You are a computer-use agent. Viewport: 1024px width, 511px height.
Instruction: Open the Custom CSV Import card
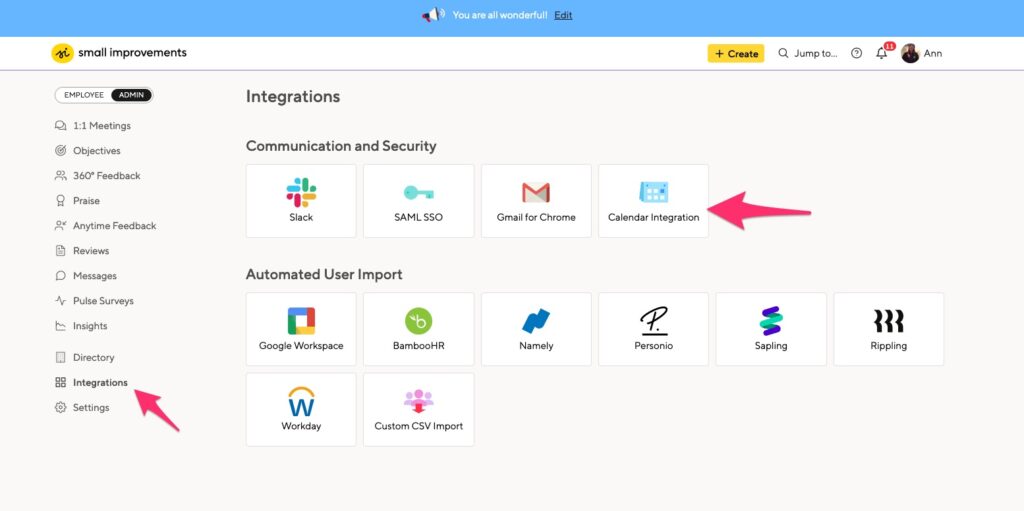419,410
